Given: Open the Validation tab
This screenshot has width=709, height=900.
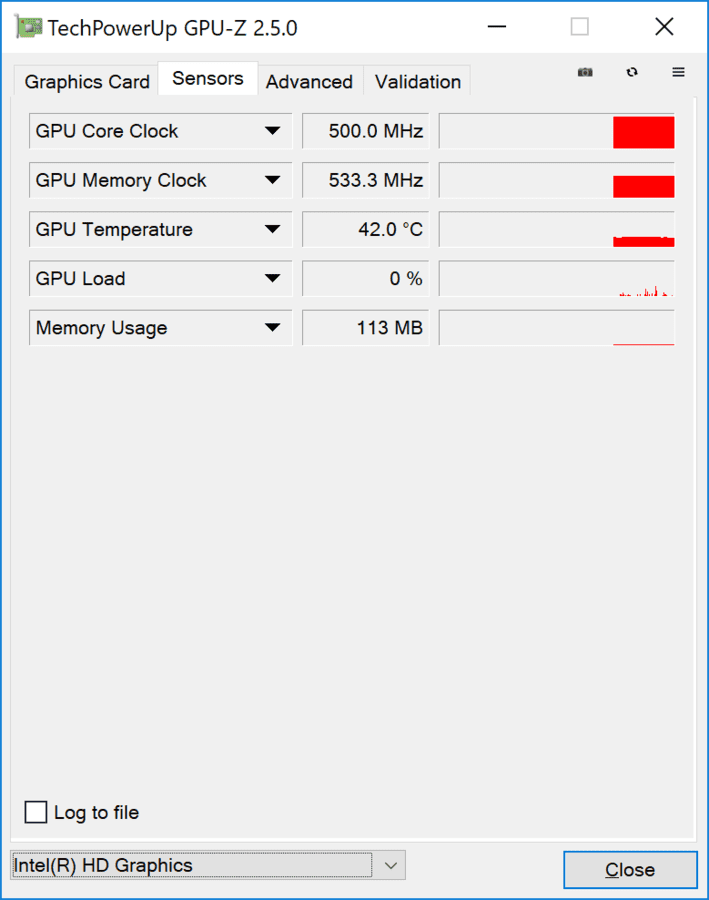Looking at the screenshot, I should [x=418, y=82].
